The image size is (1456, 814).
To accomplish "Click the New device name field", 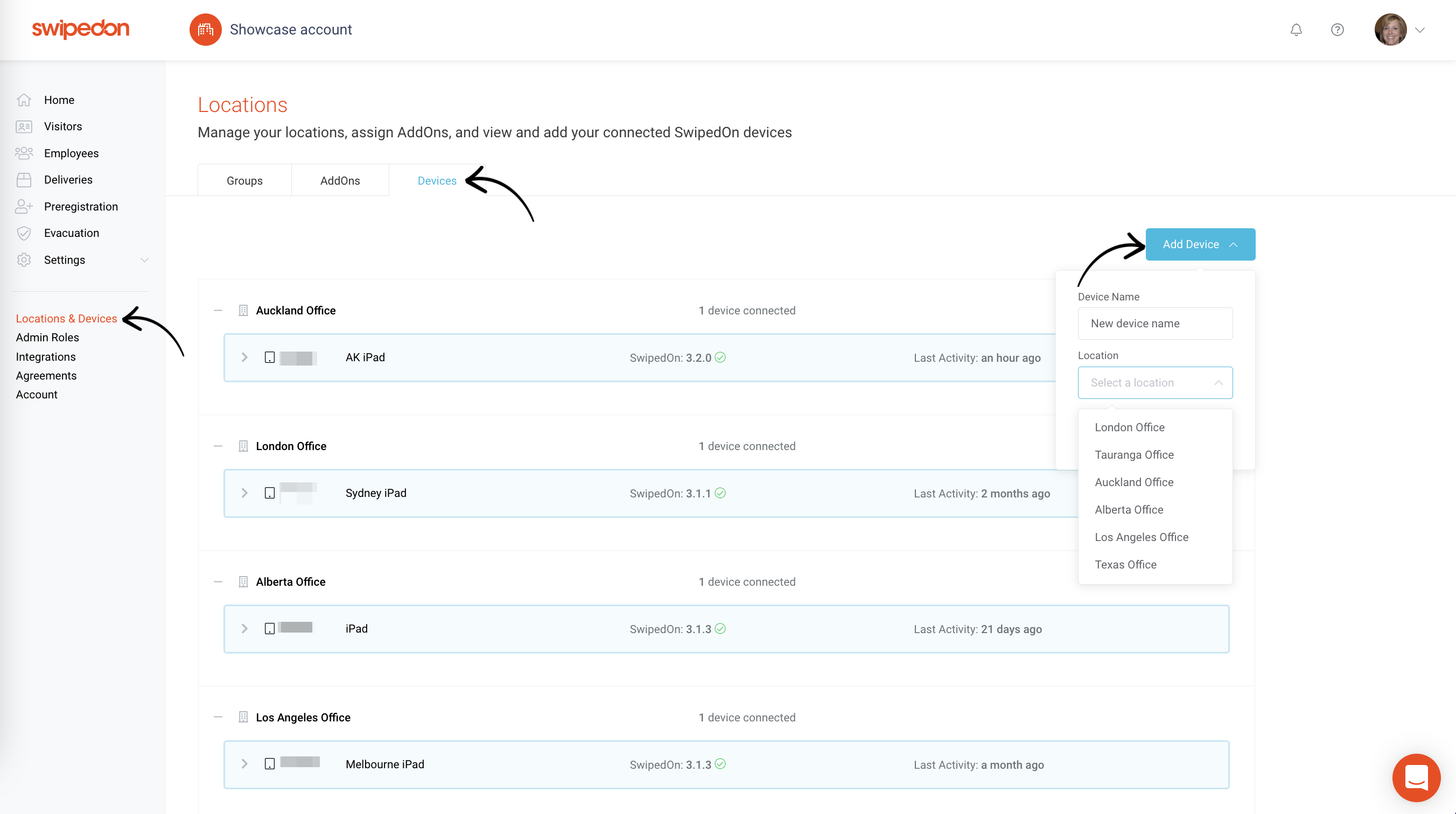I will pos(1156,324).
